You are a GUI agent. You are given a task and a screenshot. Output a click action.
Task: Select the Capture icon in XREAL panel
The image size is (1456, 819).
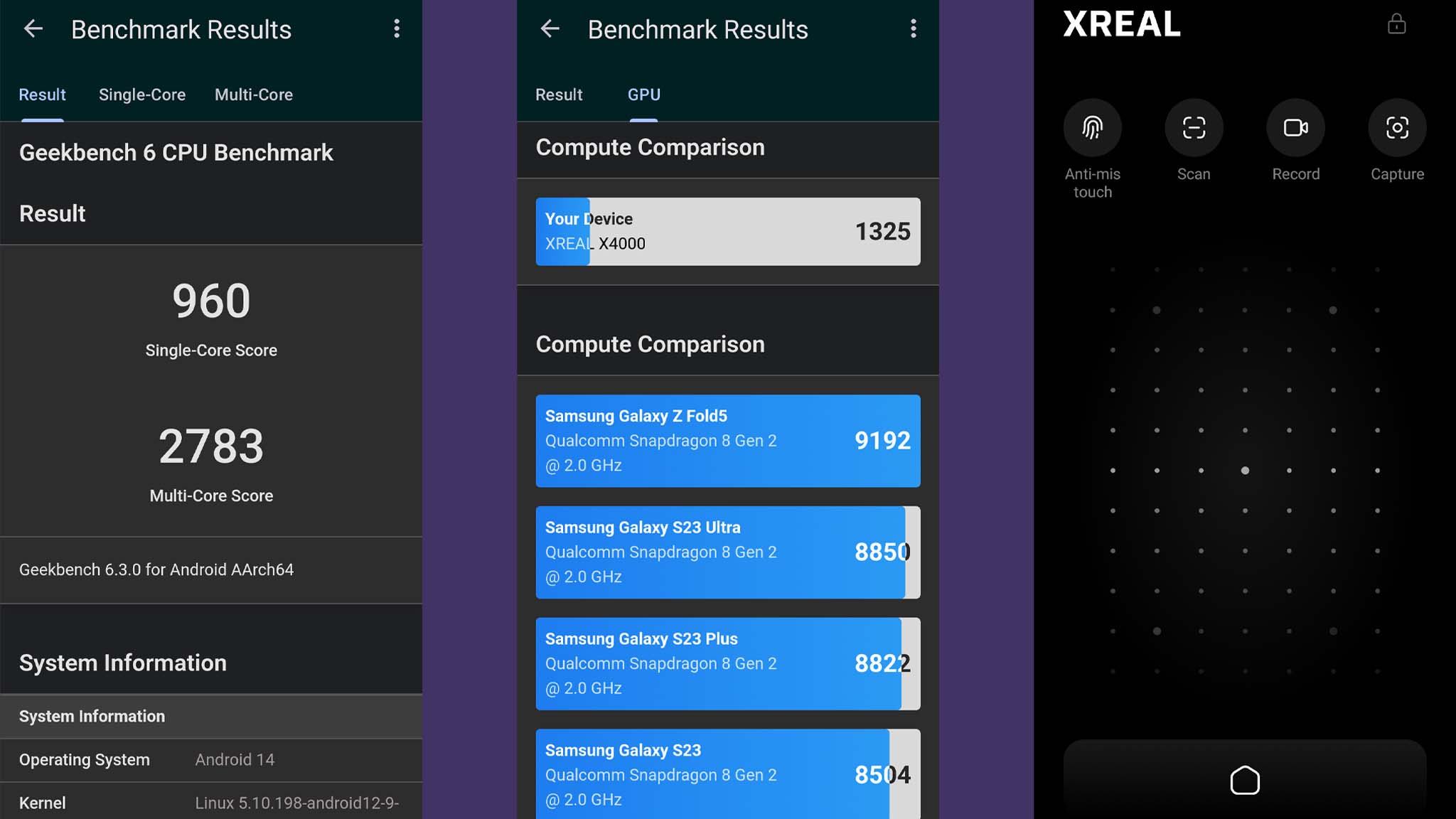[x=1397, y=127]
